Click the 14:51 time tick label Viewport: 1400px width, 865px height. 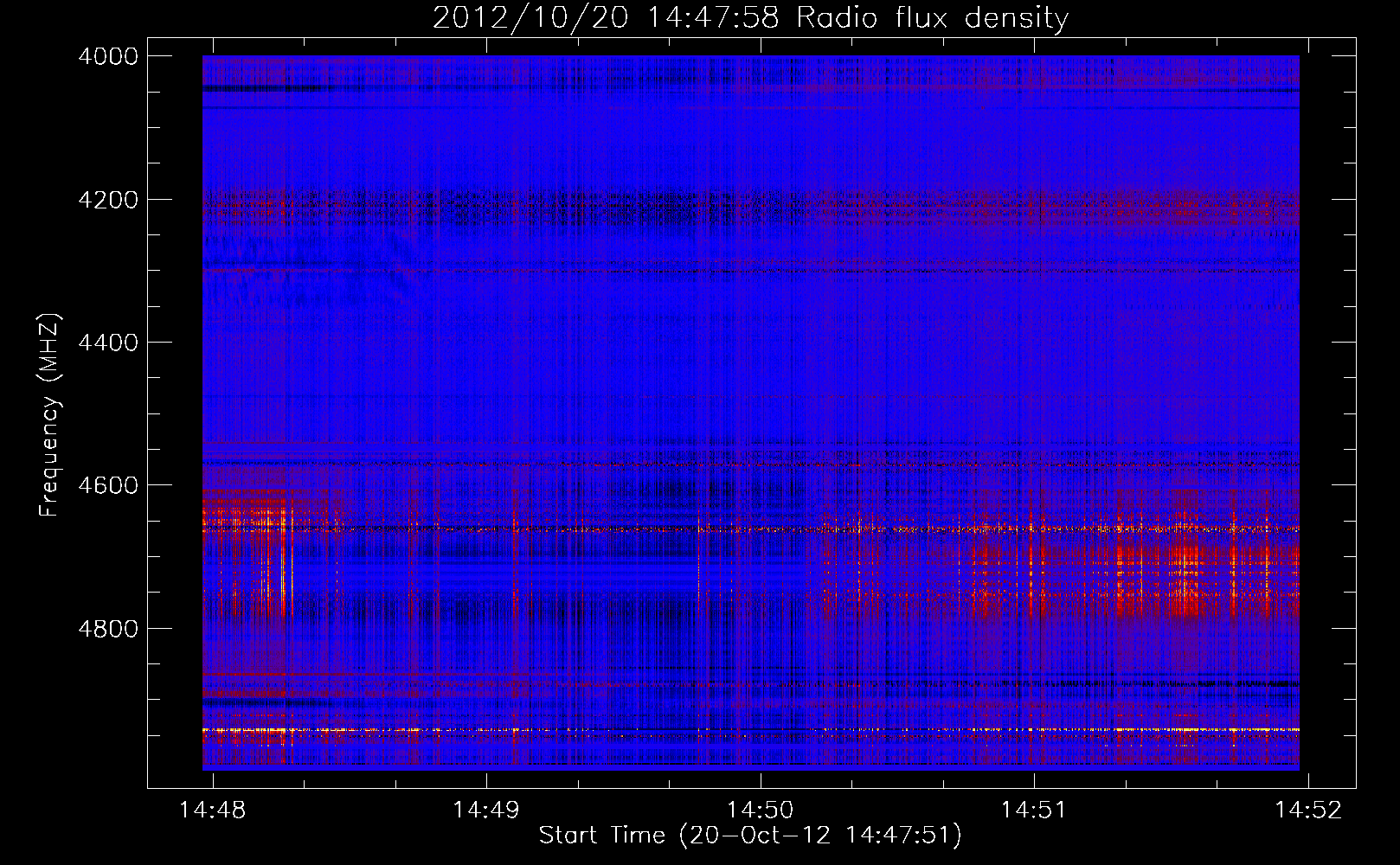[1034, 810]
